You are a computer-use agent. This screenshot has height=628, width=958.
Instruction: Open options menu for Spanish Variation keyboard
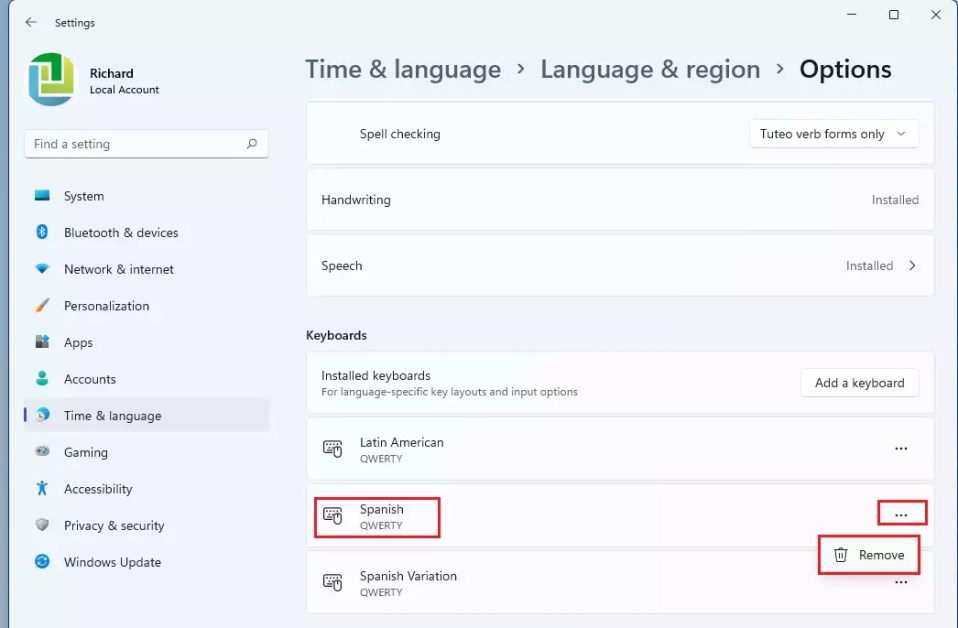pyautogui.click(x=901, y=582)
